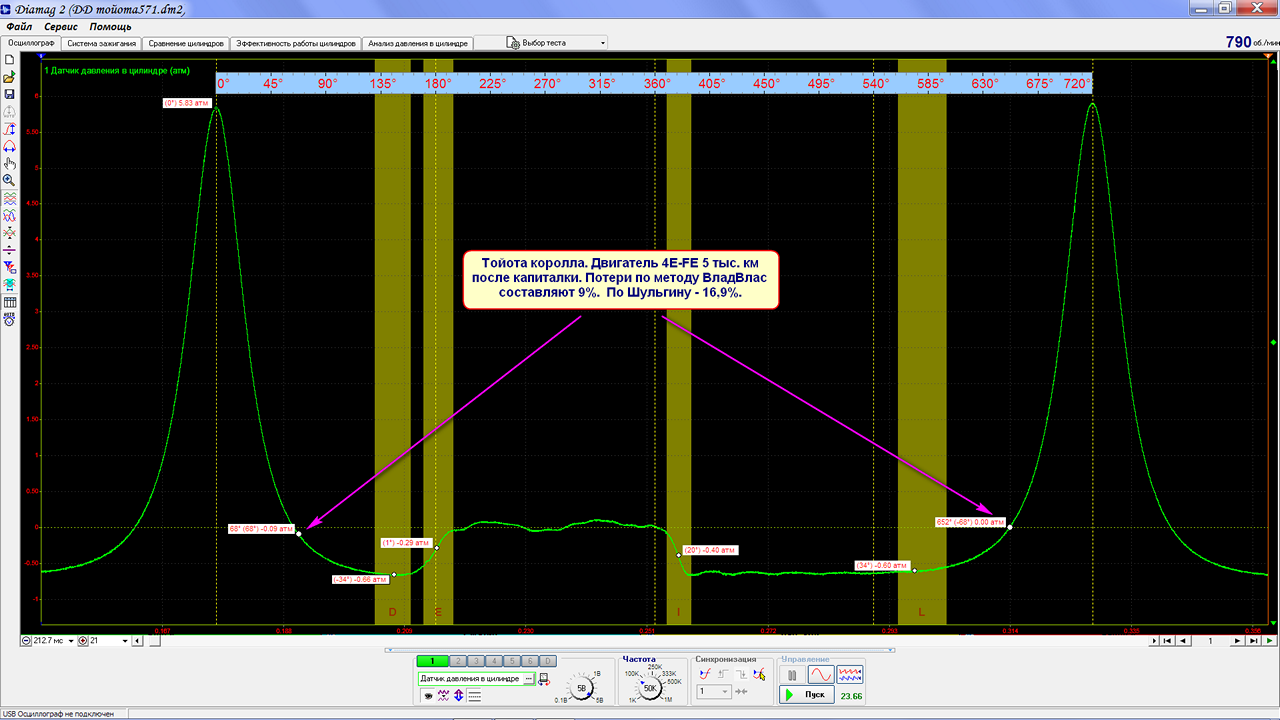The image size is (1280, 720).
Task: Adjust the voltage range knob labeled 5В
Action: [x=582, y=688]
